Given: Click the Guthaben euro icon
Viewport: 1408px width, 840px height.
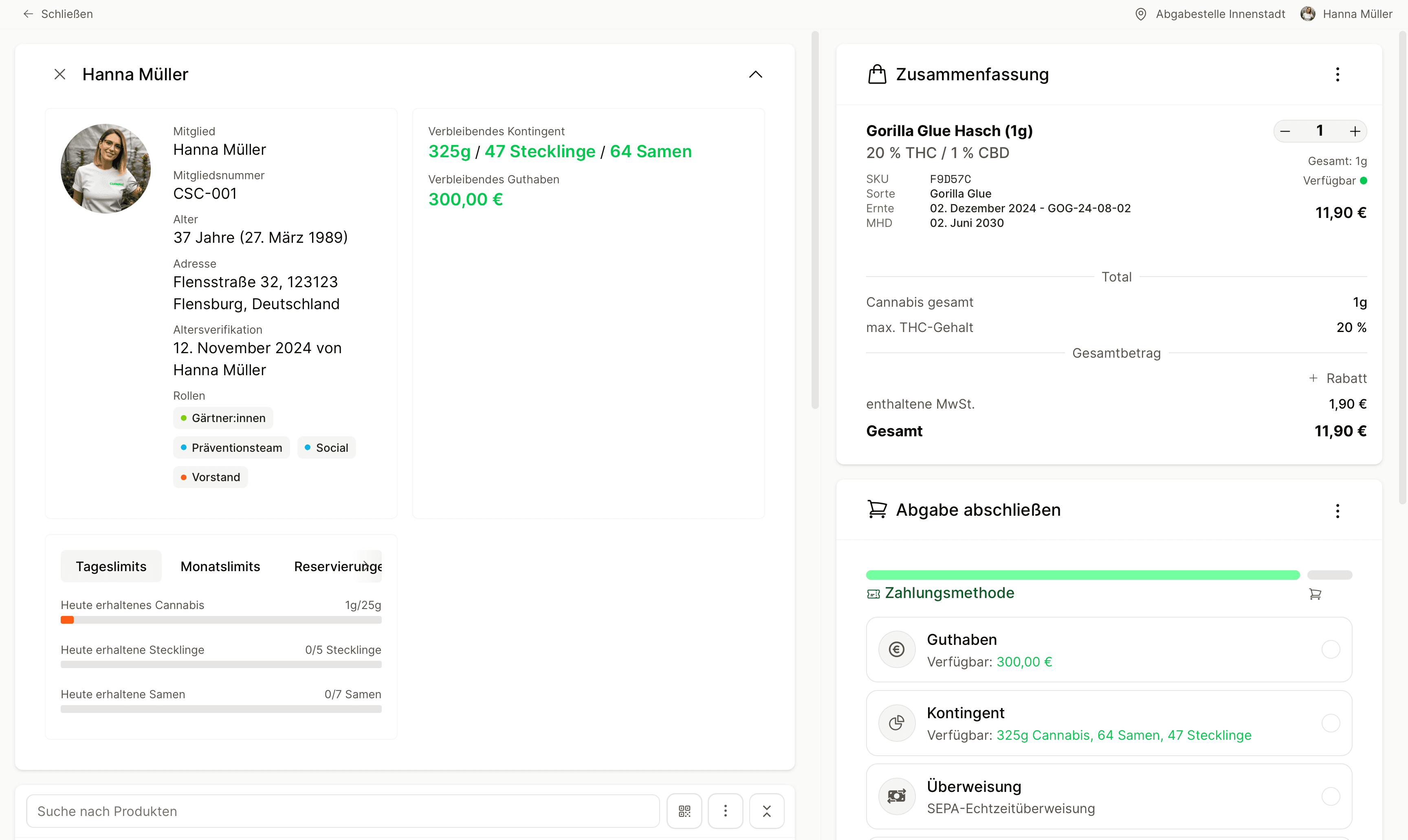Looking at the screenshot, I should [896, 649].
